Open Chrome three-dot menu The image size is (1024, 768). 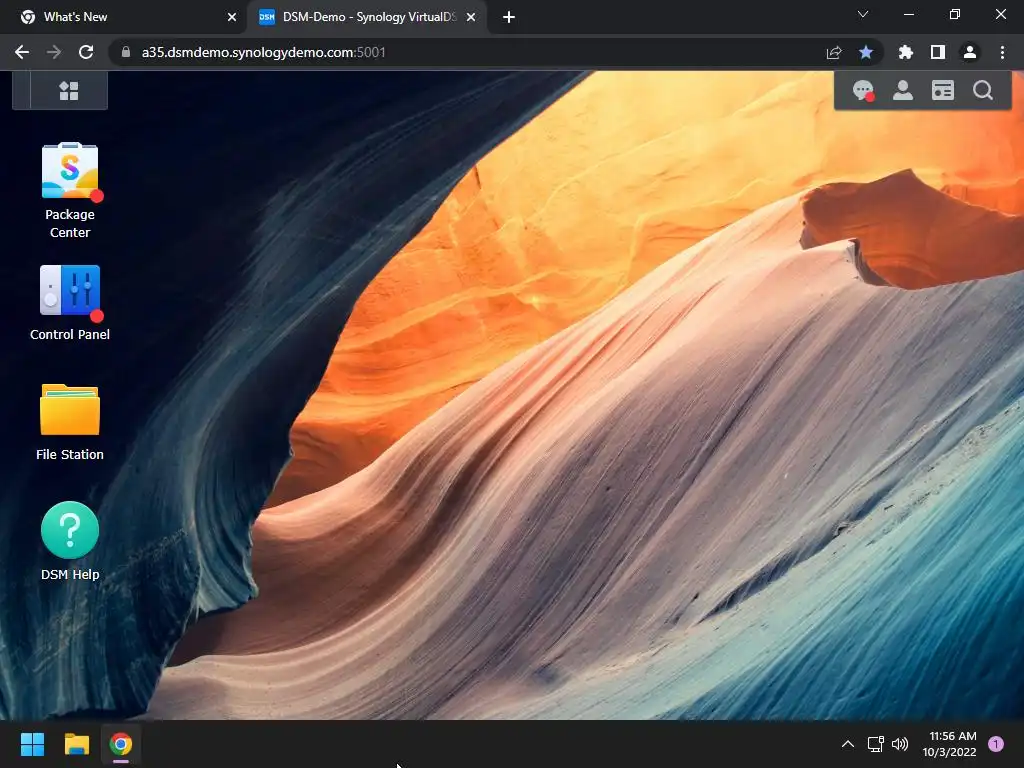click(x=1002, y=52)
